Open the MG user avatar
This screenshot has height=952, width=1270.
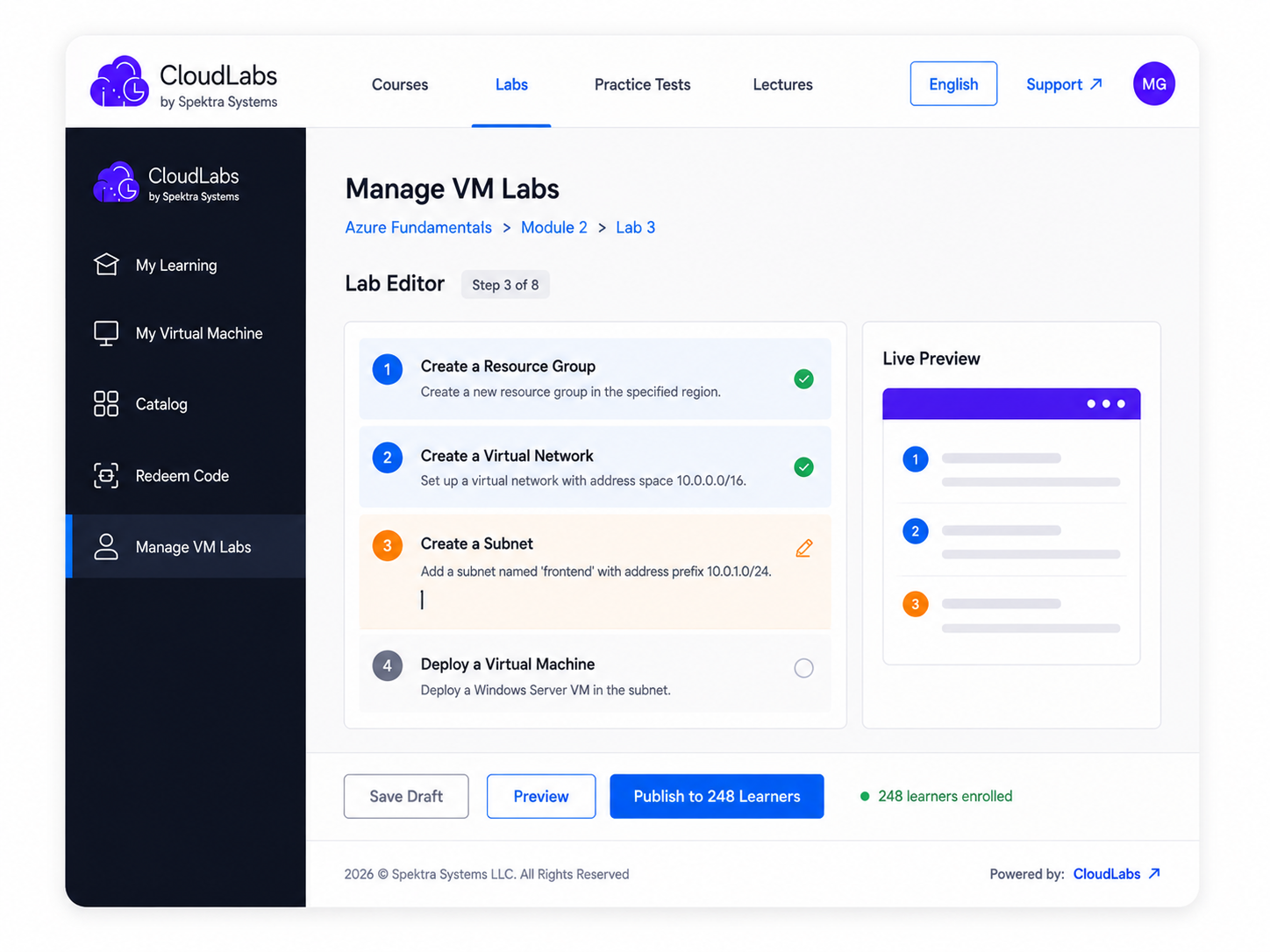pos(1153,84)
